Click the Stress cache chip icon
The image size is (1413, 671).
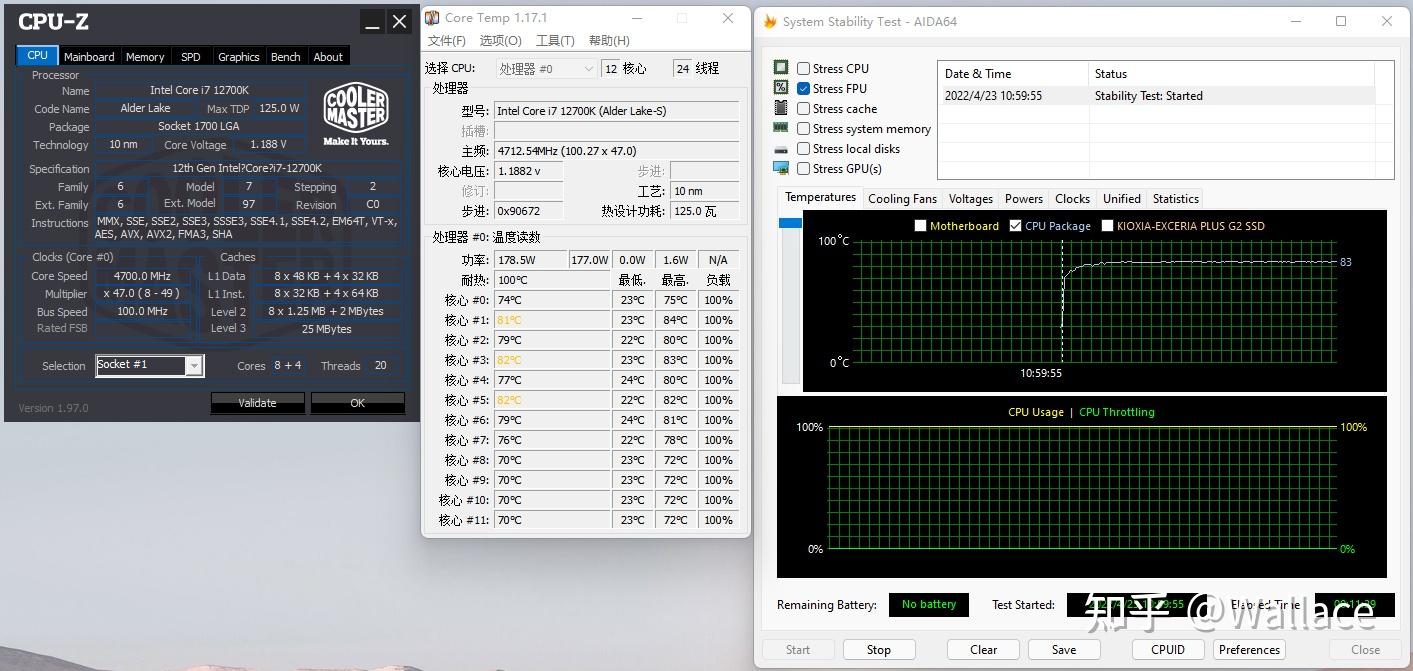(781, 108)
